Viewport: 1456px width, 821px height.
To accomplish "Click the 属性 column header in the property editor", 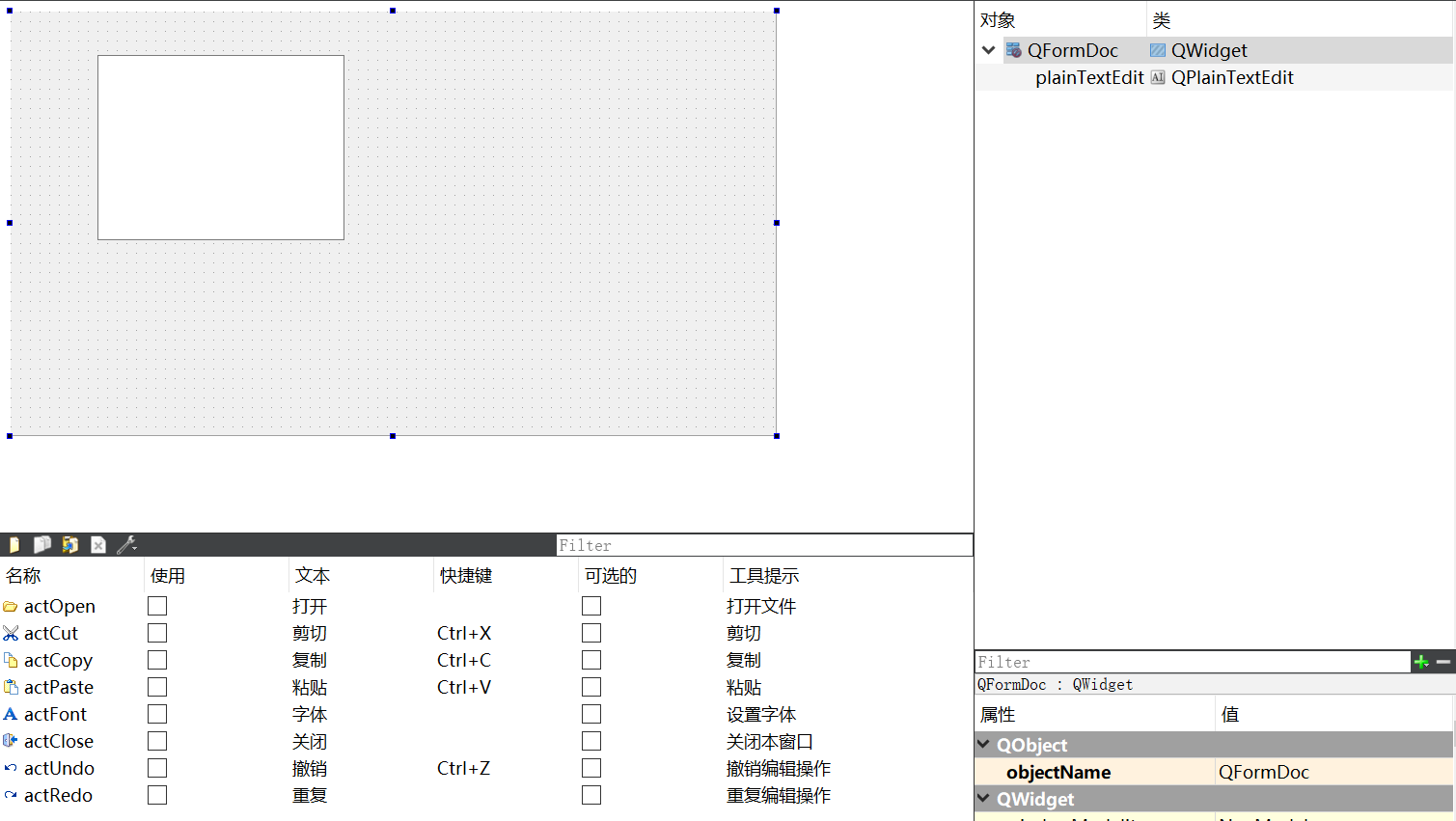I will tap(1095, 715).
